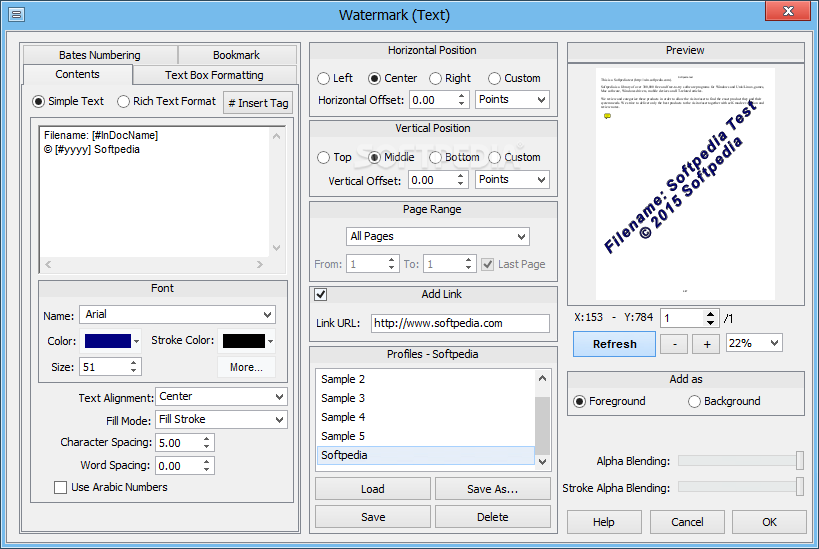This screenshot has height=549, width=819.
Task: Delete the selected profile
Action: click(493, 517)
